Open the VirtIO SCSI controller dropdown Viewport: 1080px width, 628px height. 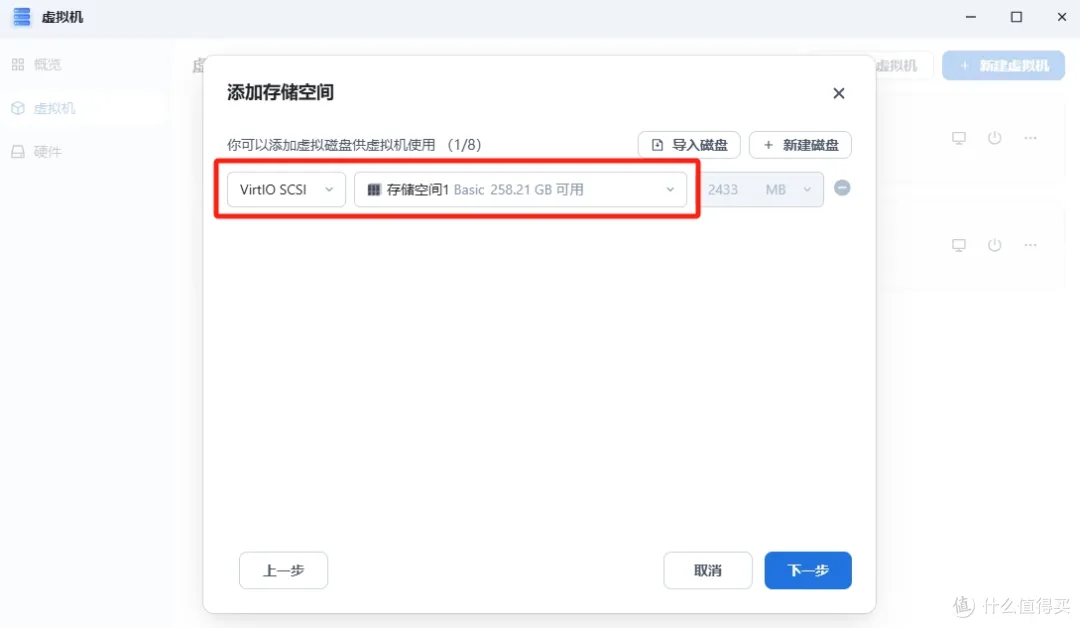point(286,190)
